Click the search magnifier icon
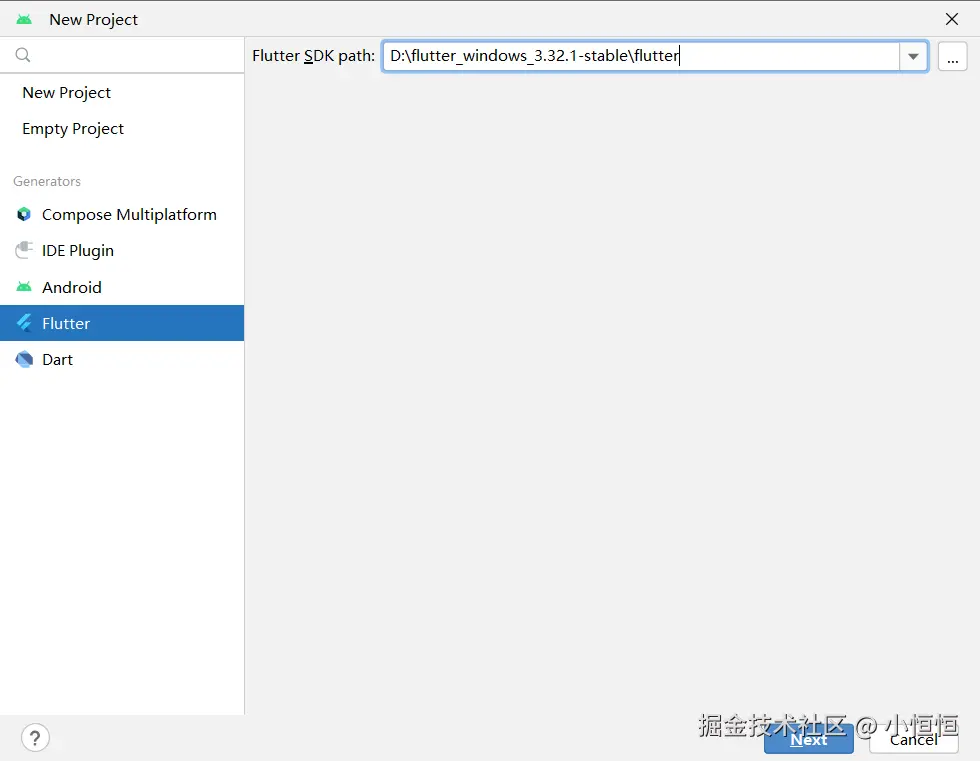980x761 pixels. coord(23,55)
